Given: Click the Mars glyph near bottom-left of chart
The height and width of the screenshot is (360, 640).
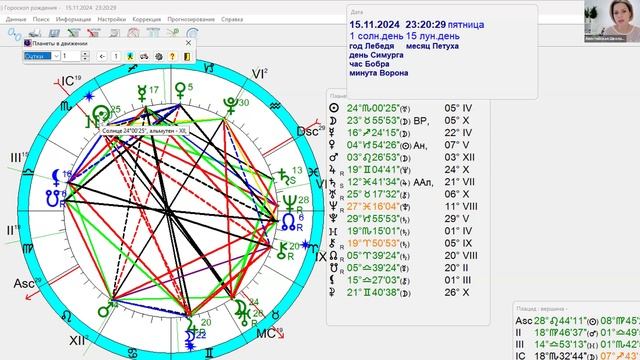Looking at the screenshot, I should [106, 309].
